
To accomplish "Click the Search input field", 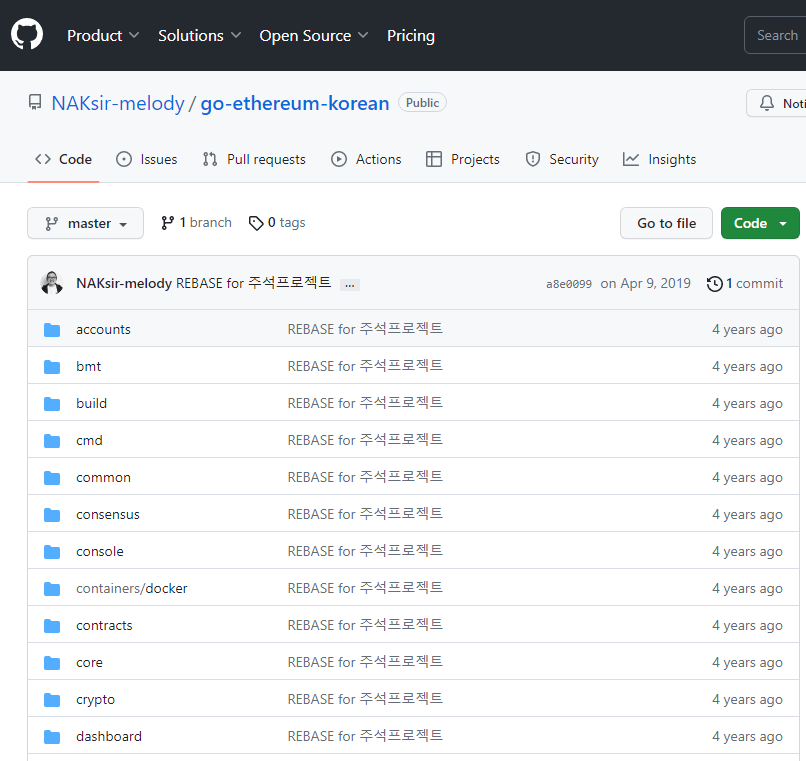I will click(x=775, y=35).
